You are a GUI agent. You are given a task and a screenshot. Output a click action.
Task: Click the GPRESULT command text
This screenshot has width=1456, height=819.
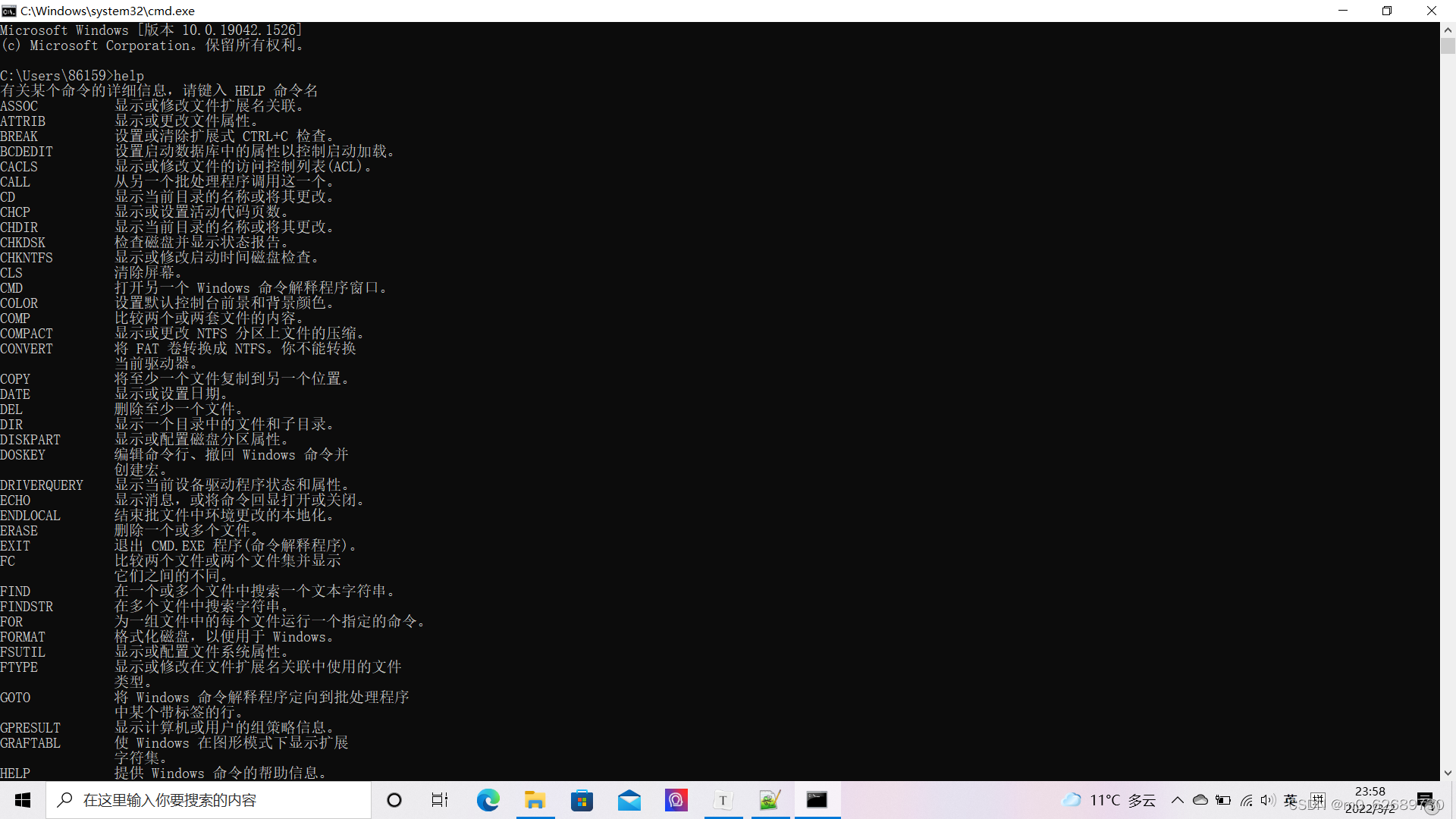tap(30, 728)
